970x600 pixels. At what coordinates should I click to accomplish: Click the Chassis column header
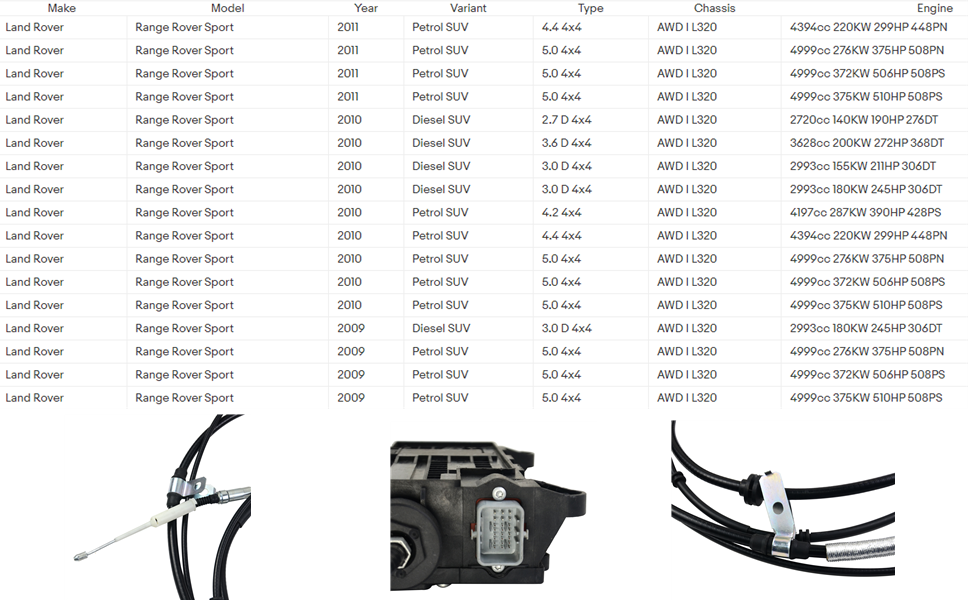coord(715,8)
